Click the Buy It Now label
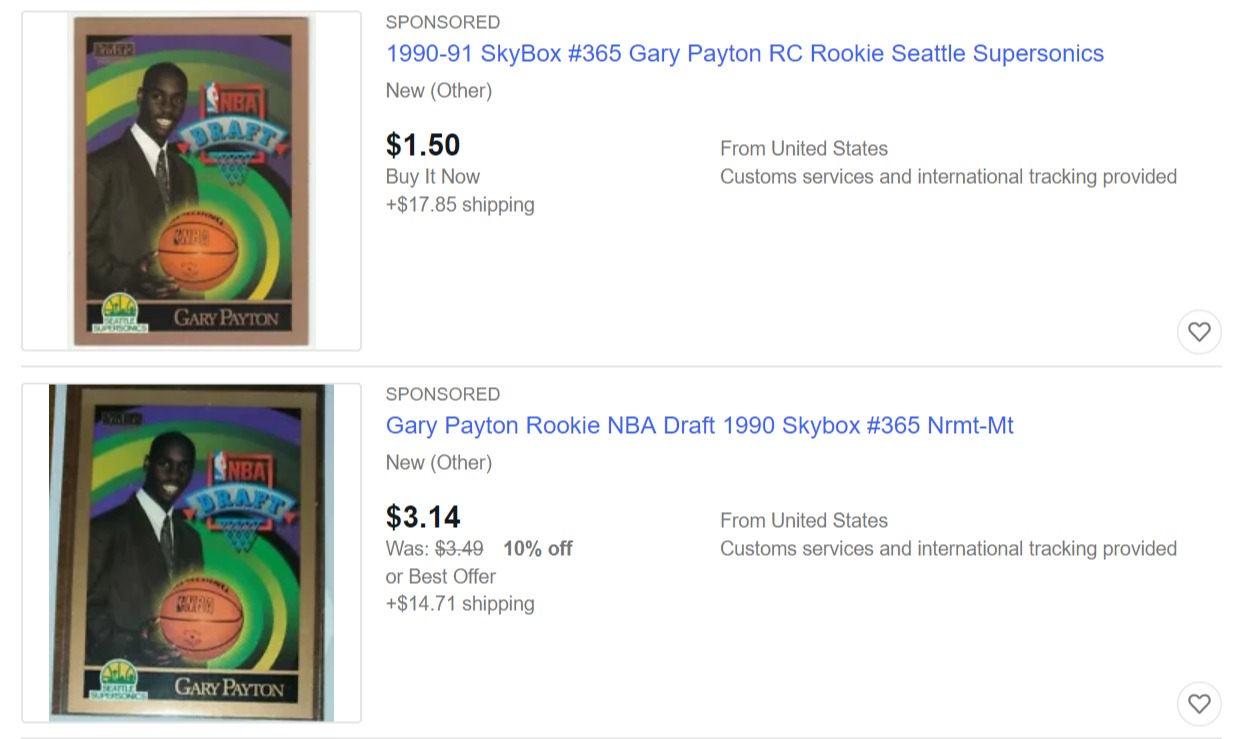This screenshot has width=1243, height=739. 433,177
